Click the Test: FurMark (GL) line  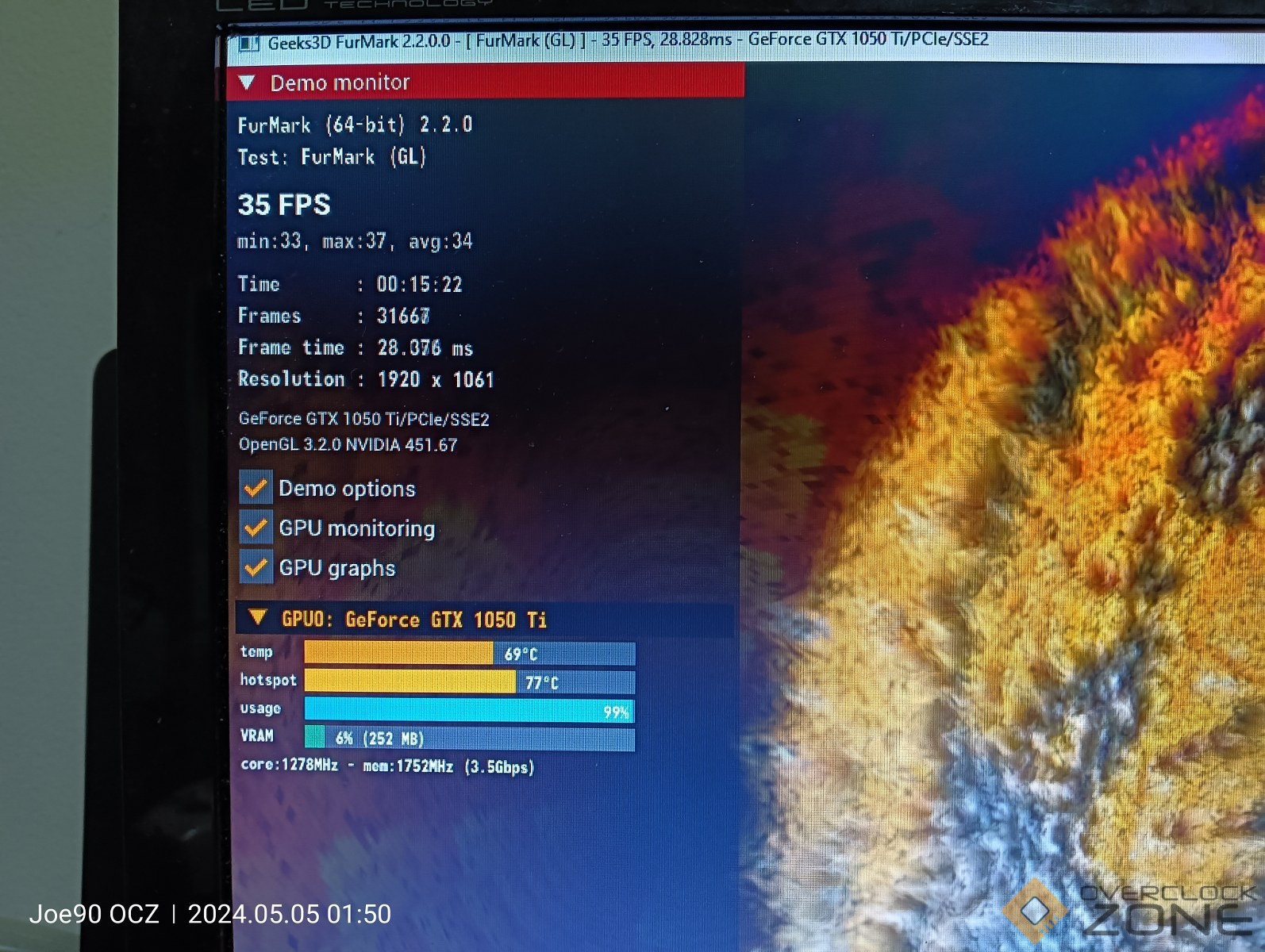(332, 157)
